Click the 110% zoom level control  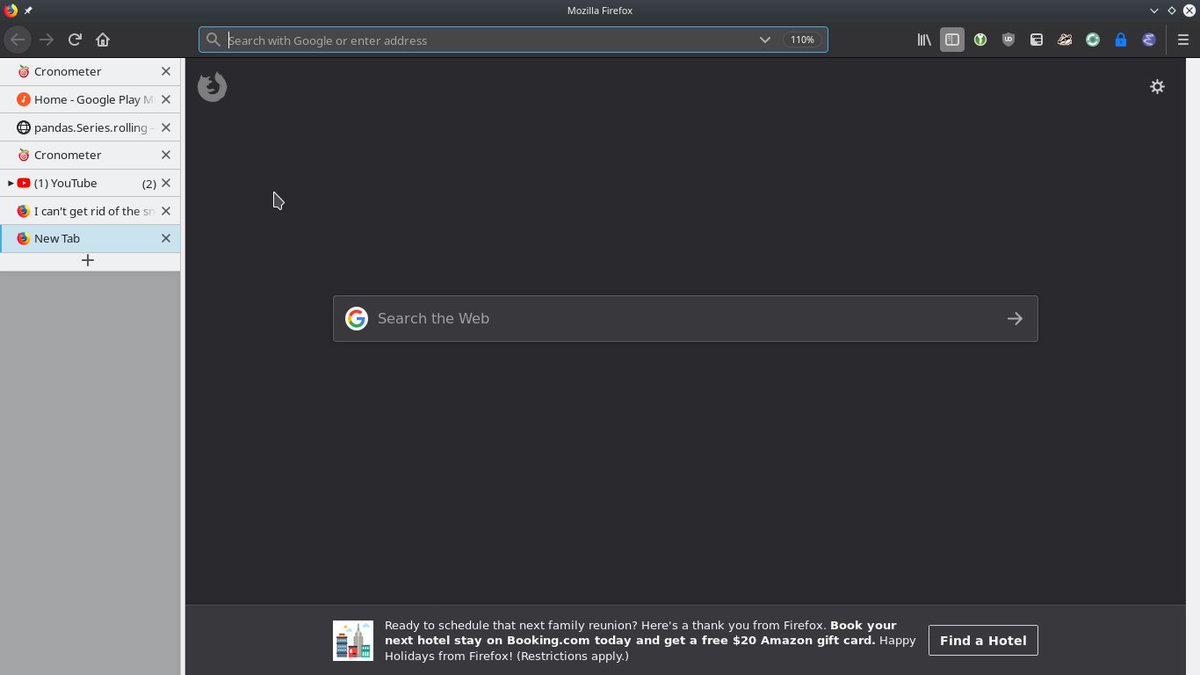802,40
